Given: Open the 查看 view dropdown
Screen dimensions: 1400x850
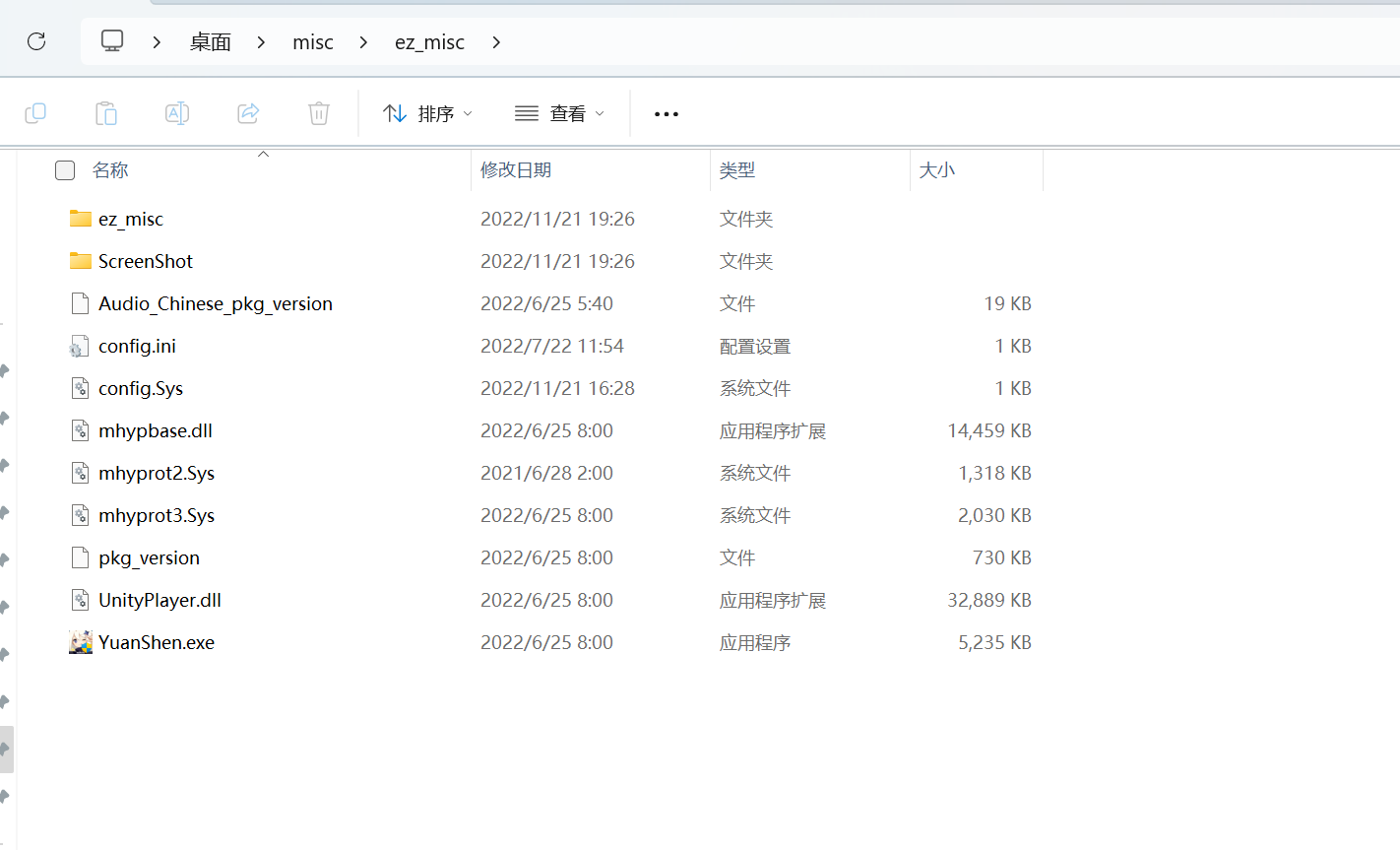Looking at the screenshot, I should pyautogui.click(x=559, y=113).
